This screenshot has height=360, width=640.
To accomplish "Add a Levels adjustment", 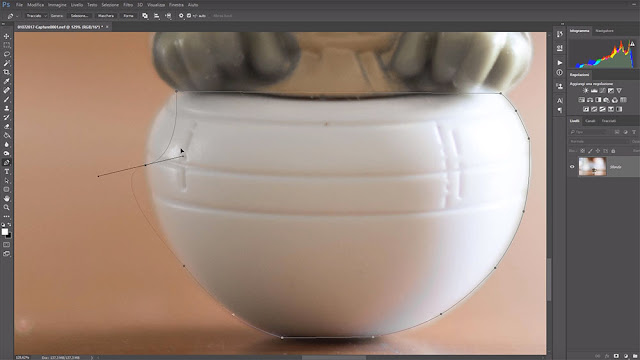I will click(x=594, y=91).
